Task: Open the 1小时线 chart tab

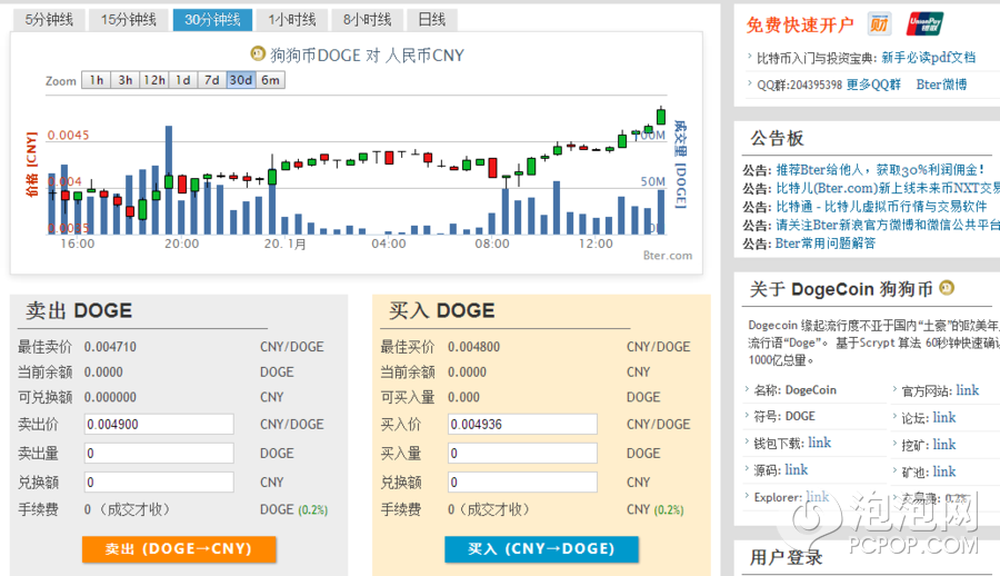Action: coord(292,20)
